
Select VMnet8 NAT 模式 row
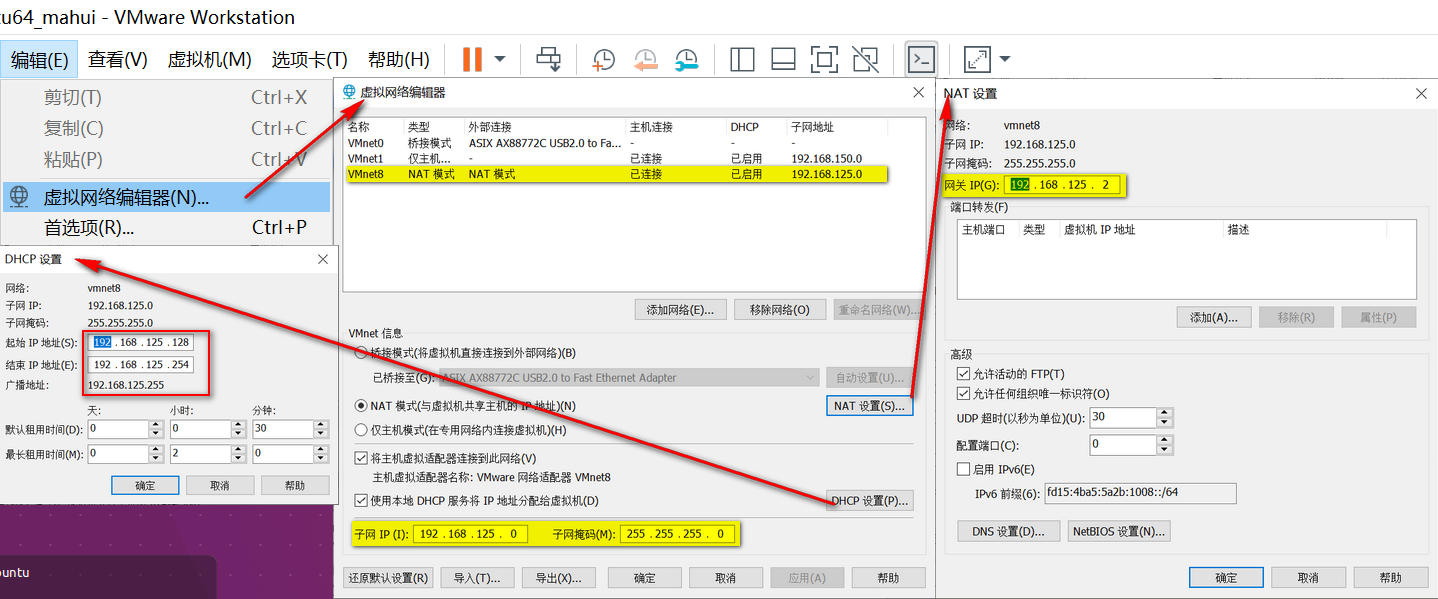coord(615,174)
